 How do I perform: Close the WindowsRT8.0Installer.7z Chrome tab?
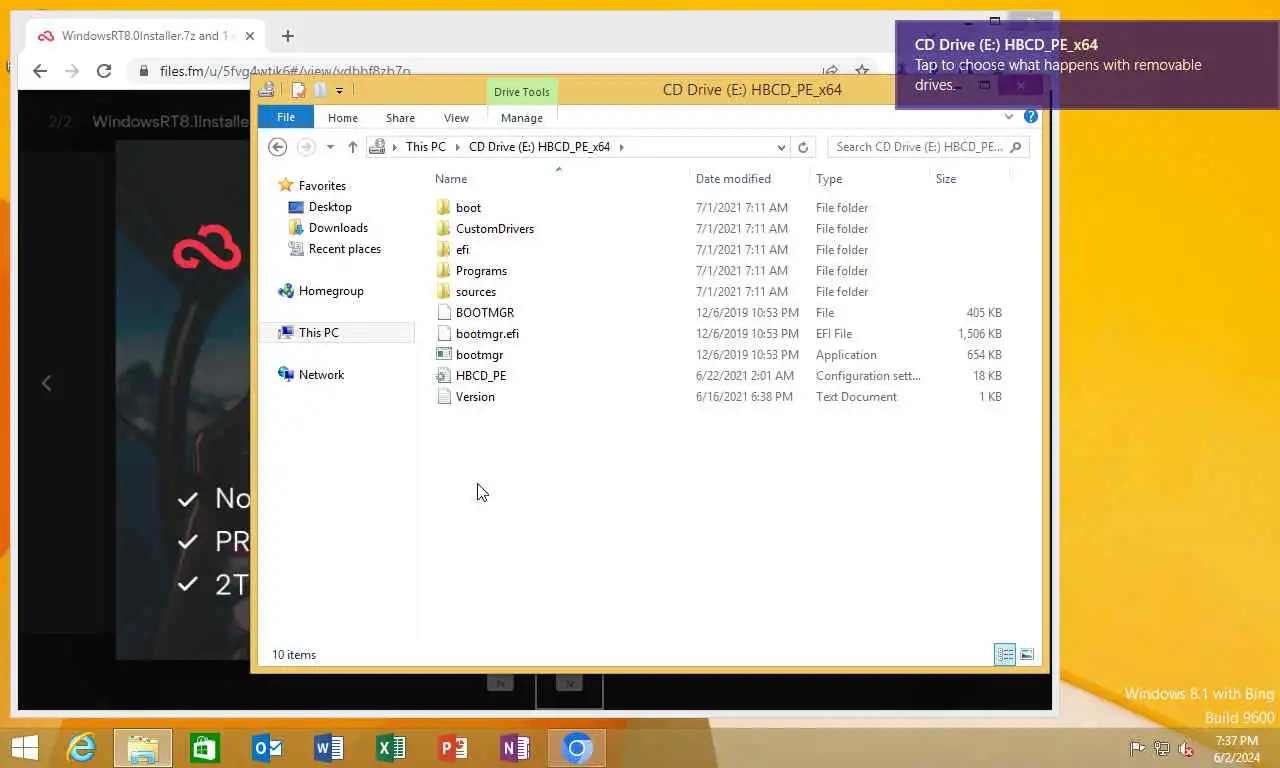(250, 36)
